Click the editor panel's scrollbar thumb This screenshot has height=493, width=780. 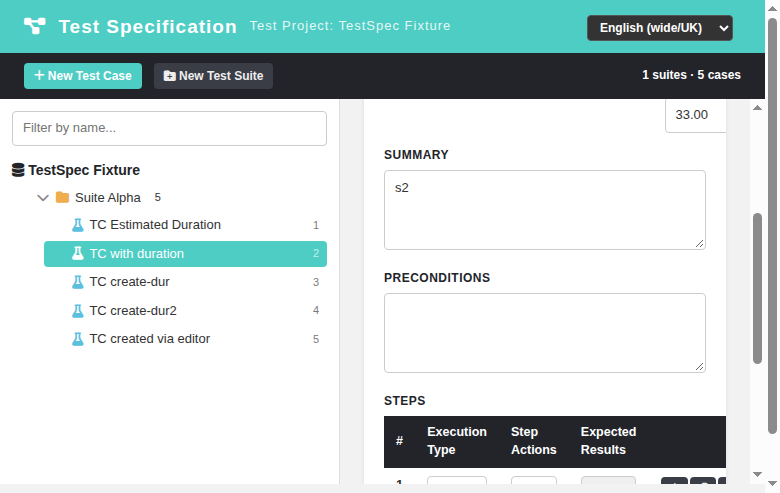757,289
